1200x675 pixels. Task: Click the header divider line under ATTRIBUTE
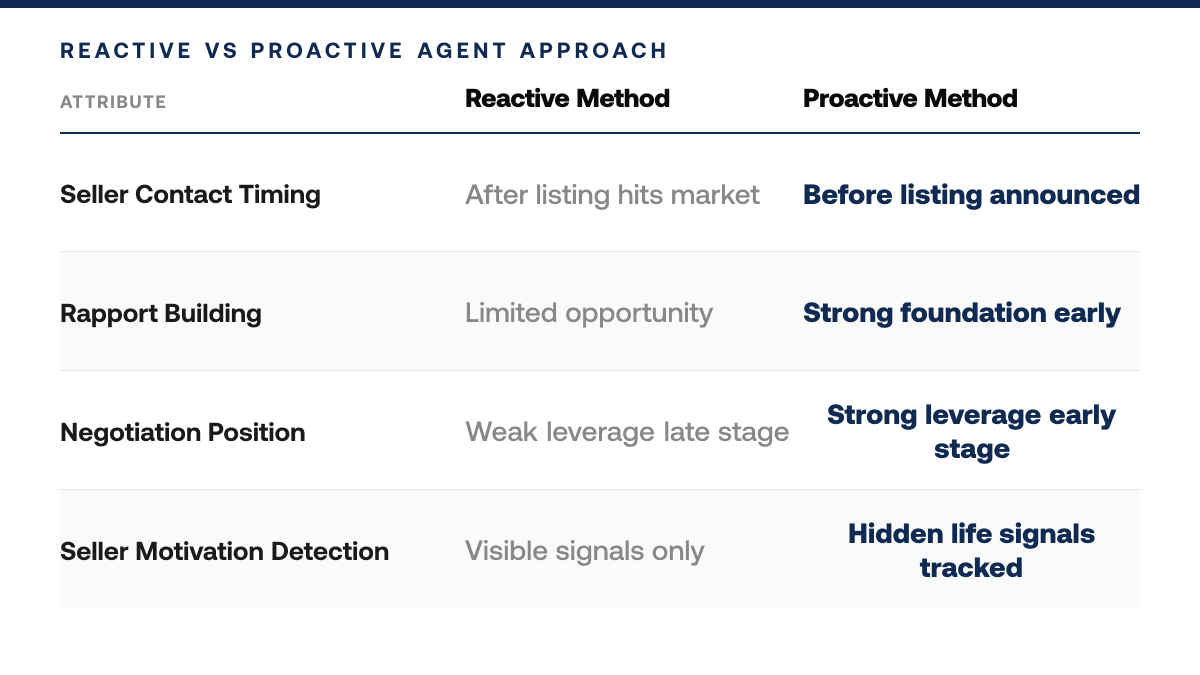(600, 133)
